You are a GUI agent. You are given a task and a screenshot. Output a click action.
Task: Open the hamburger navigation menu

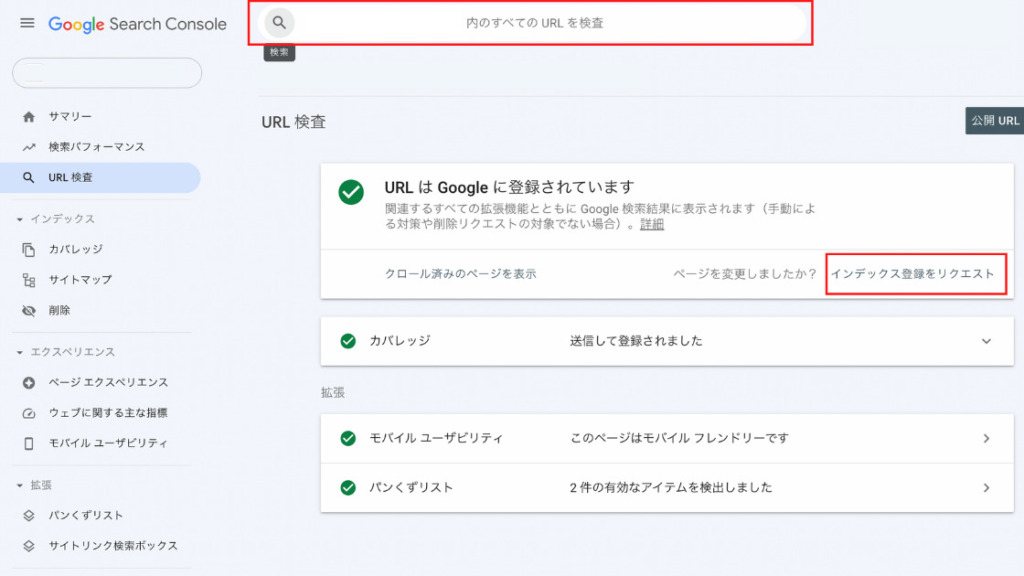[27, 24]
